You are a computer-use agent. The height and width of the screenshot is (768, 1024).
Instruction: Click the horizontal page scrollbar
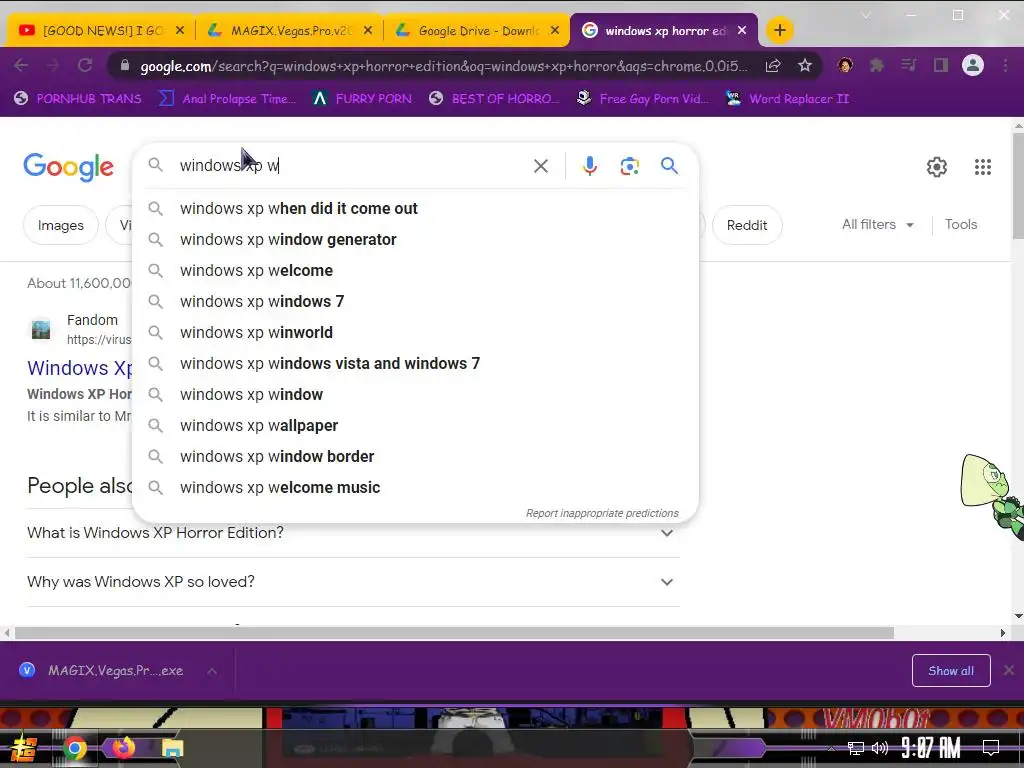[x=455, y=633]
